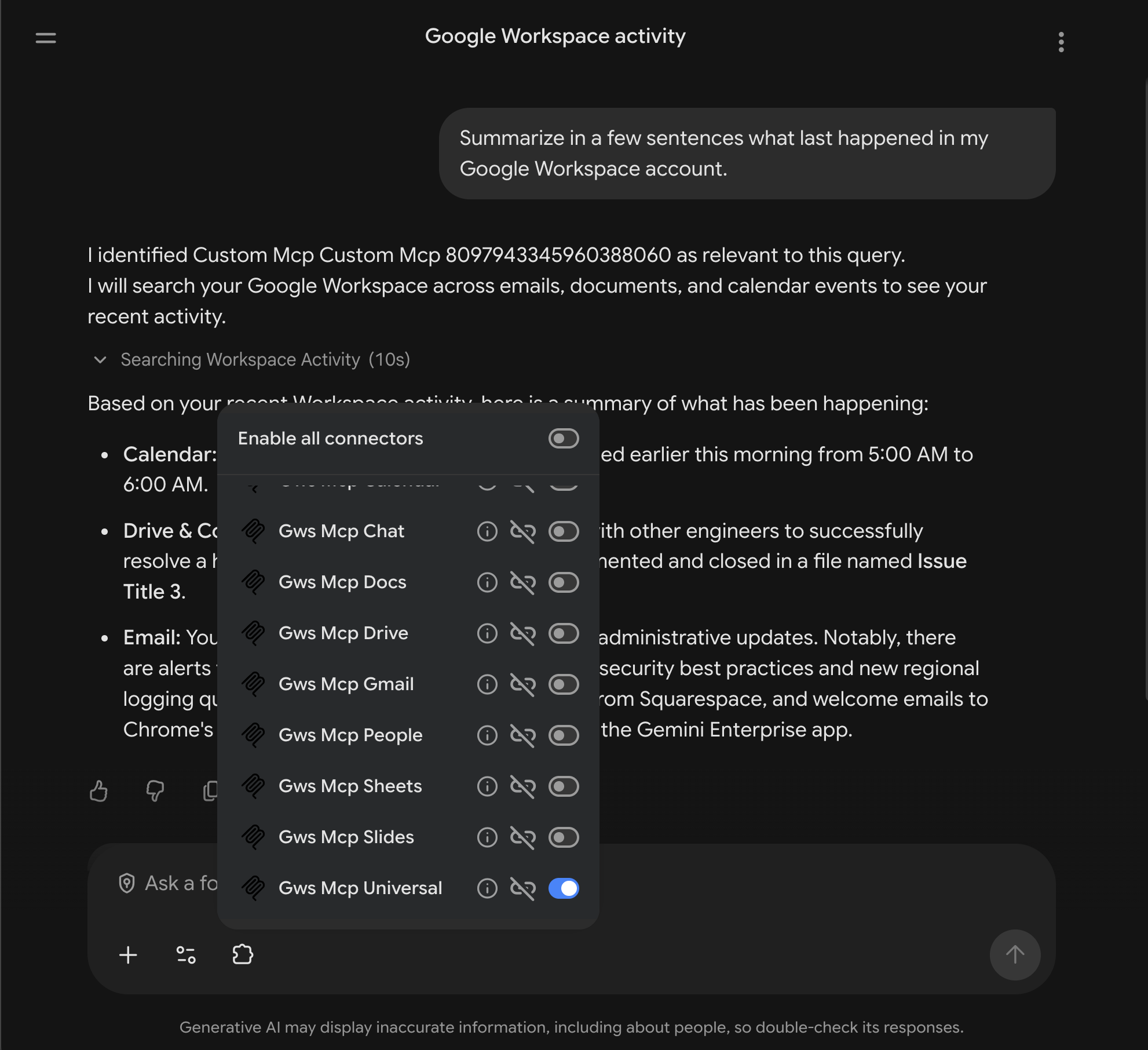
Task: Enable the Gws Mcp Docs connector toggle
Action: pyautogui.click(x=564, y=582)
